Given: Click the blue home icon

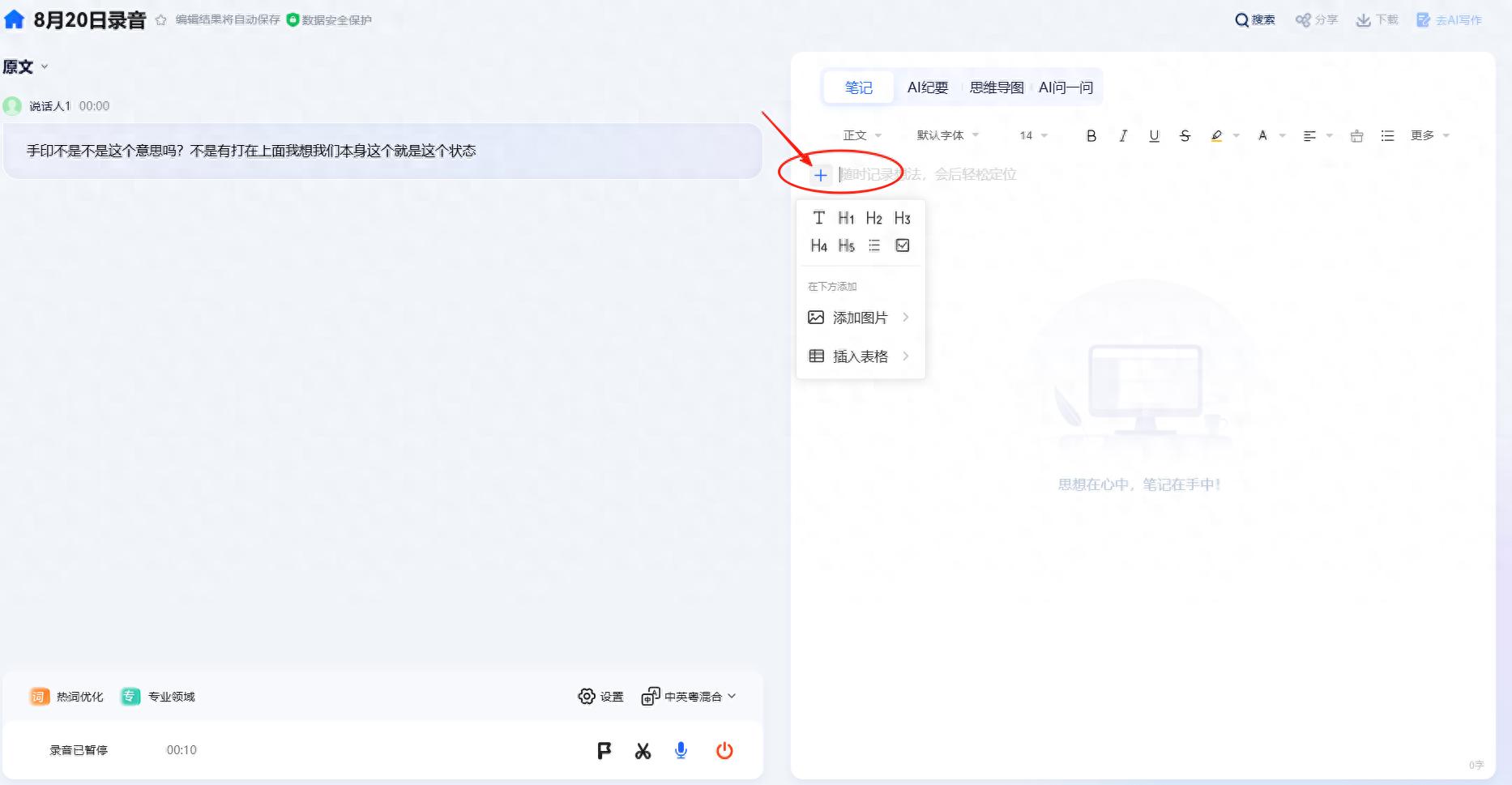Looking at the screenshot, I should click(15, 19).
